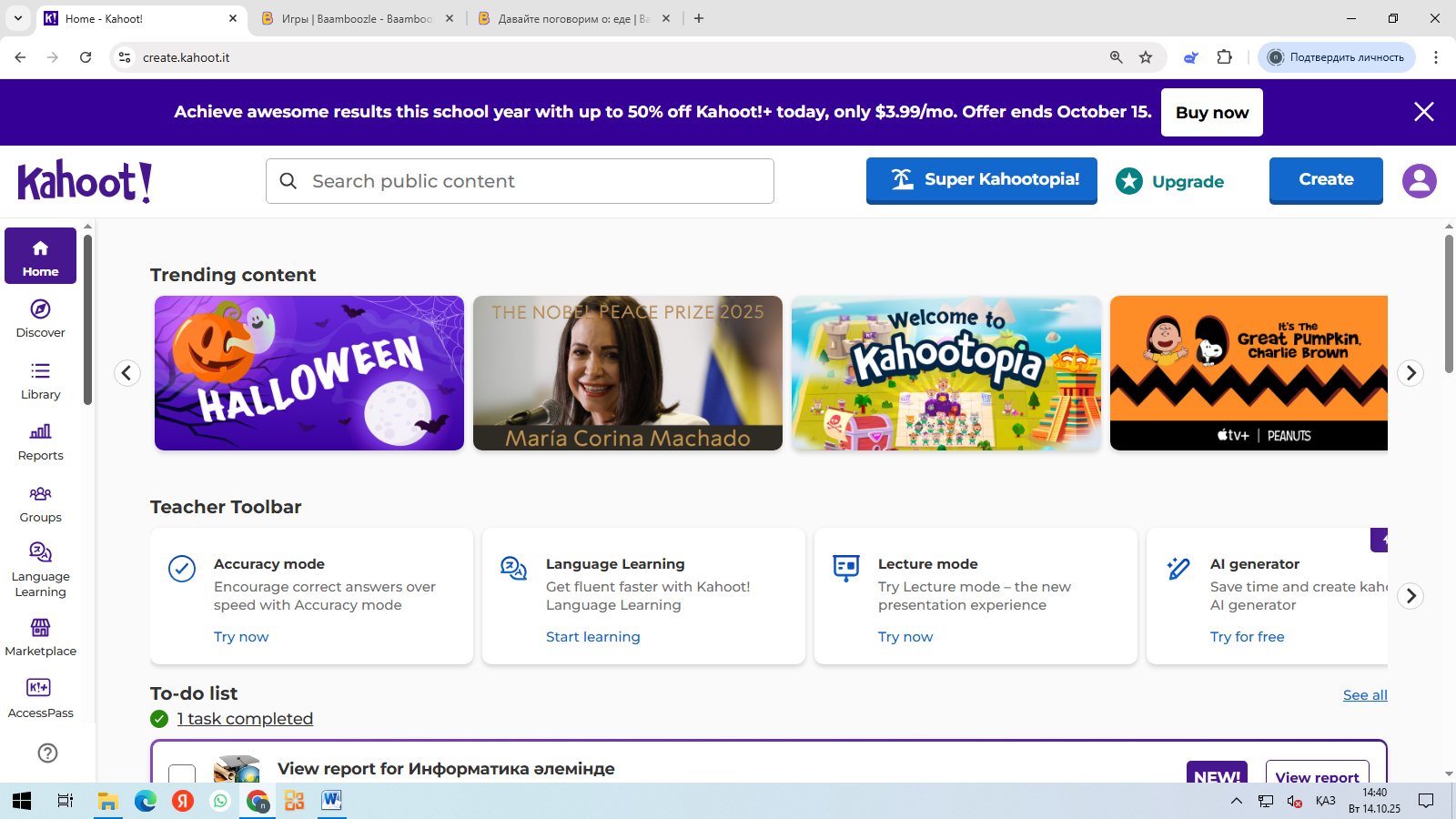Image resolution: width=1456 pixels, height=819 pixels.
Task: Click the Kahoot! logo
Action: click(85, 181)
